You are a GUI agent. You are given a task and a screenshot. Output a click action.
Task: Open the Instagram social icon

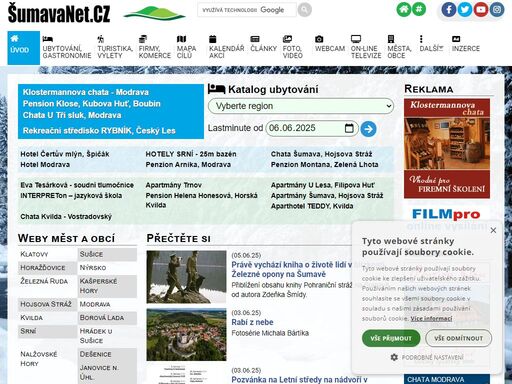click(x=497, y=9)
